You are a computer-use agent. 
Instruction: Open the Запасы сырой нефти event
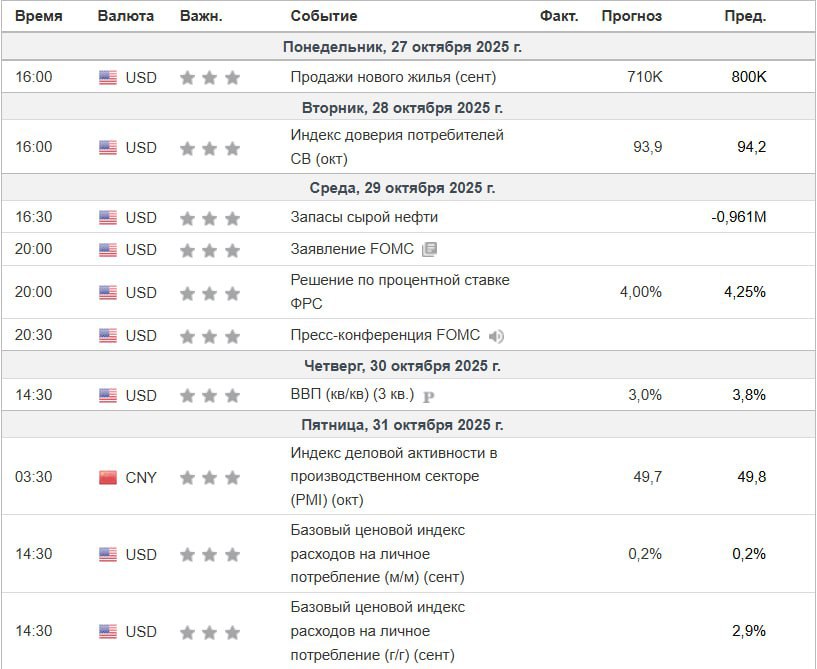[364, 217]
